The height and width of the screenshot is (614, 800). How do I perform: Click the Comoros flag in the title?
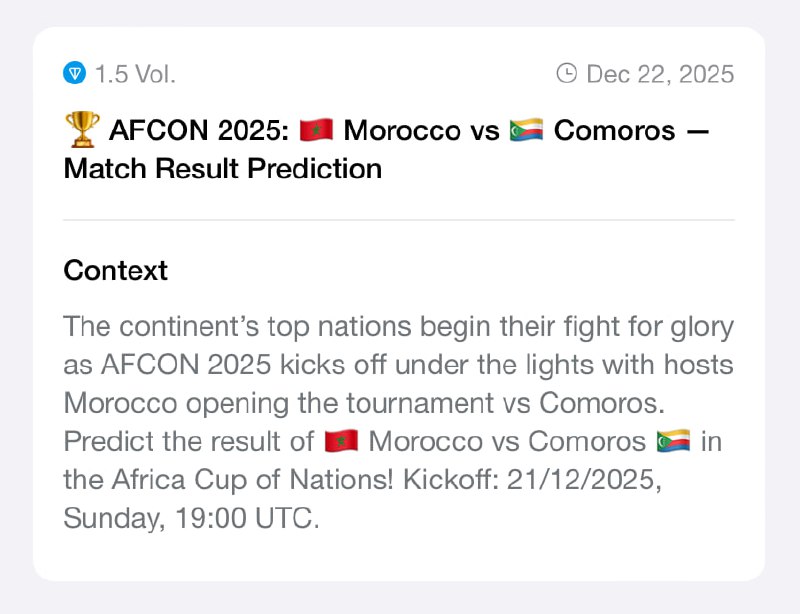coord(526,130)
